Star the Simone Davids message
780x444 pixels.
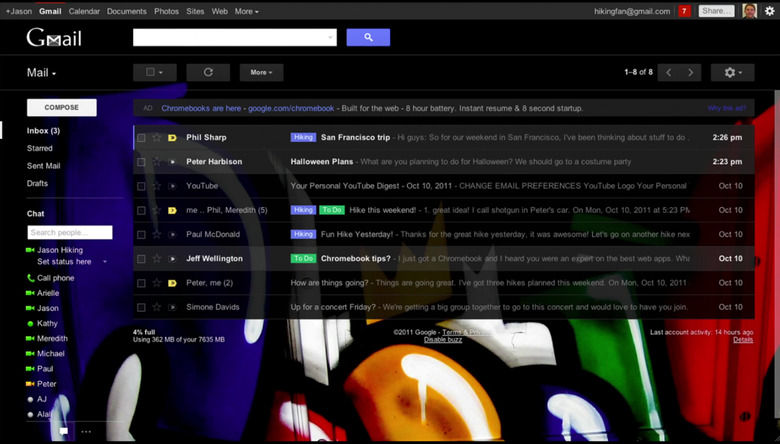(x=157, y=307)
